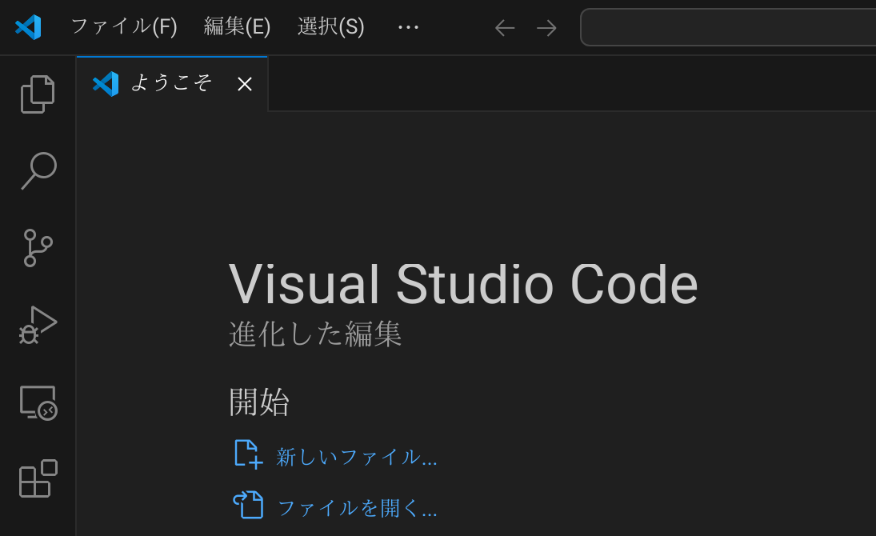Click the 新しいファイル... link
Image resolution: width=876 pixels, height=536 pixels.
[356, 457]
